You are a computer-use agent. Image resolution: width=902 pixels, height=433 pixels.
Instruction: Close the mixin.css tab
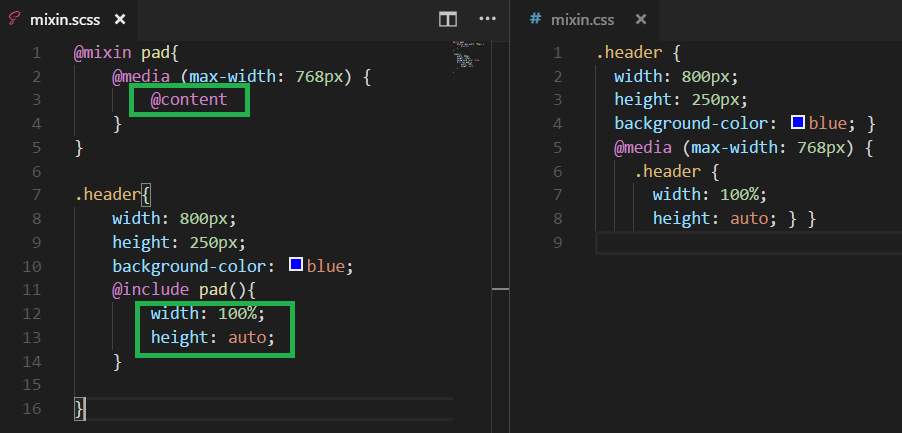tap(641, 20)
